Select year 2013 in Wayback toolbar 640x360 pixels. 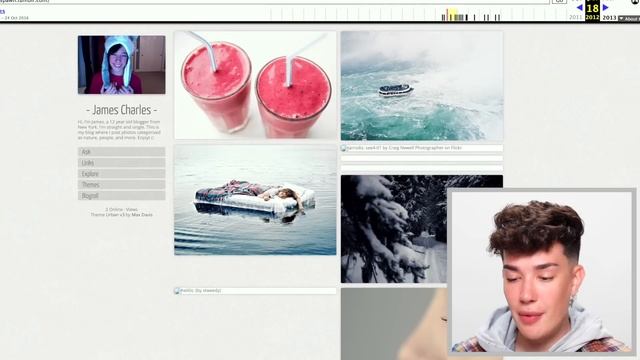click(609, 18)
